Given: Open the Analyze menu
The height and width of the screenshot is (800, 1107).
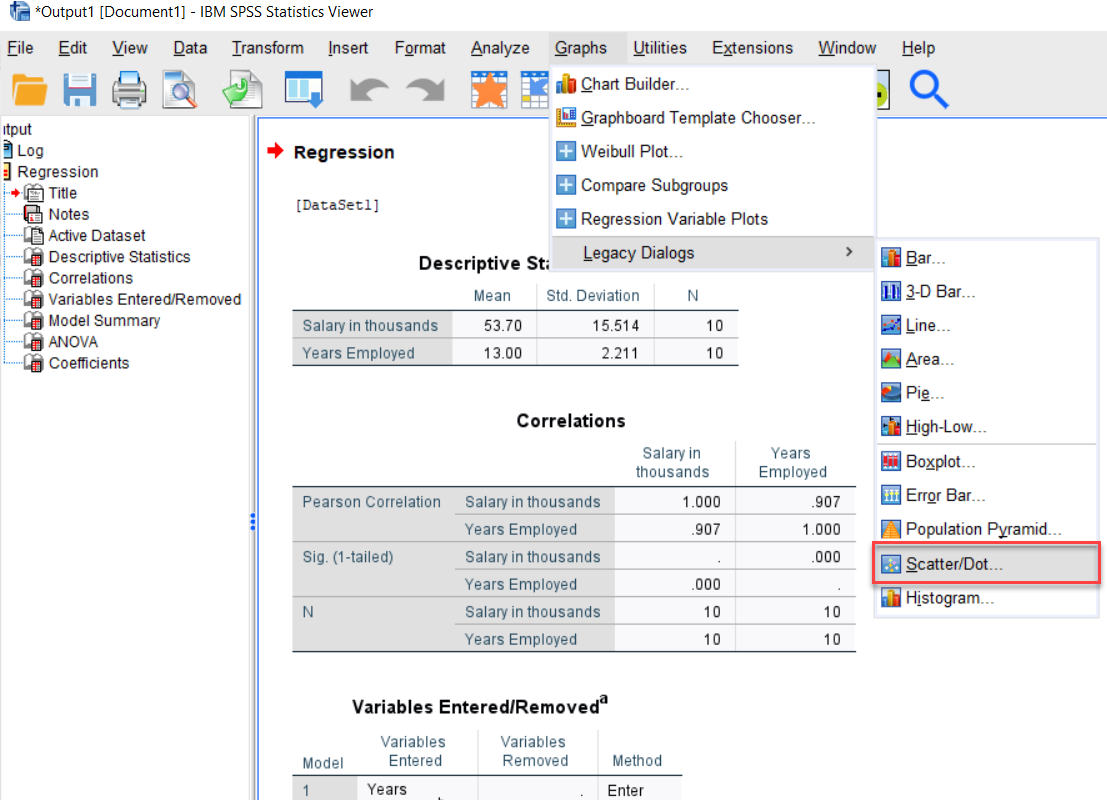Looking at the screenshot, I should (x=500, y=48).
